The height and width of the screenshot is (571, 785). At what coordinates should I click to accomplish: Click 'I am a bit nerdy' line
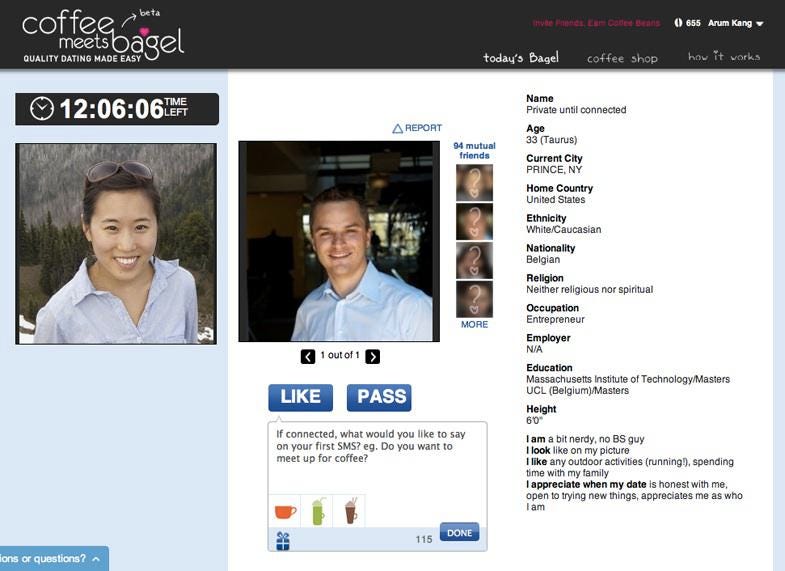pyautogui.click(x=585, y=439)
